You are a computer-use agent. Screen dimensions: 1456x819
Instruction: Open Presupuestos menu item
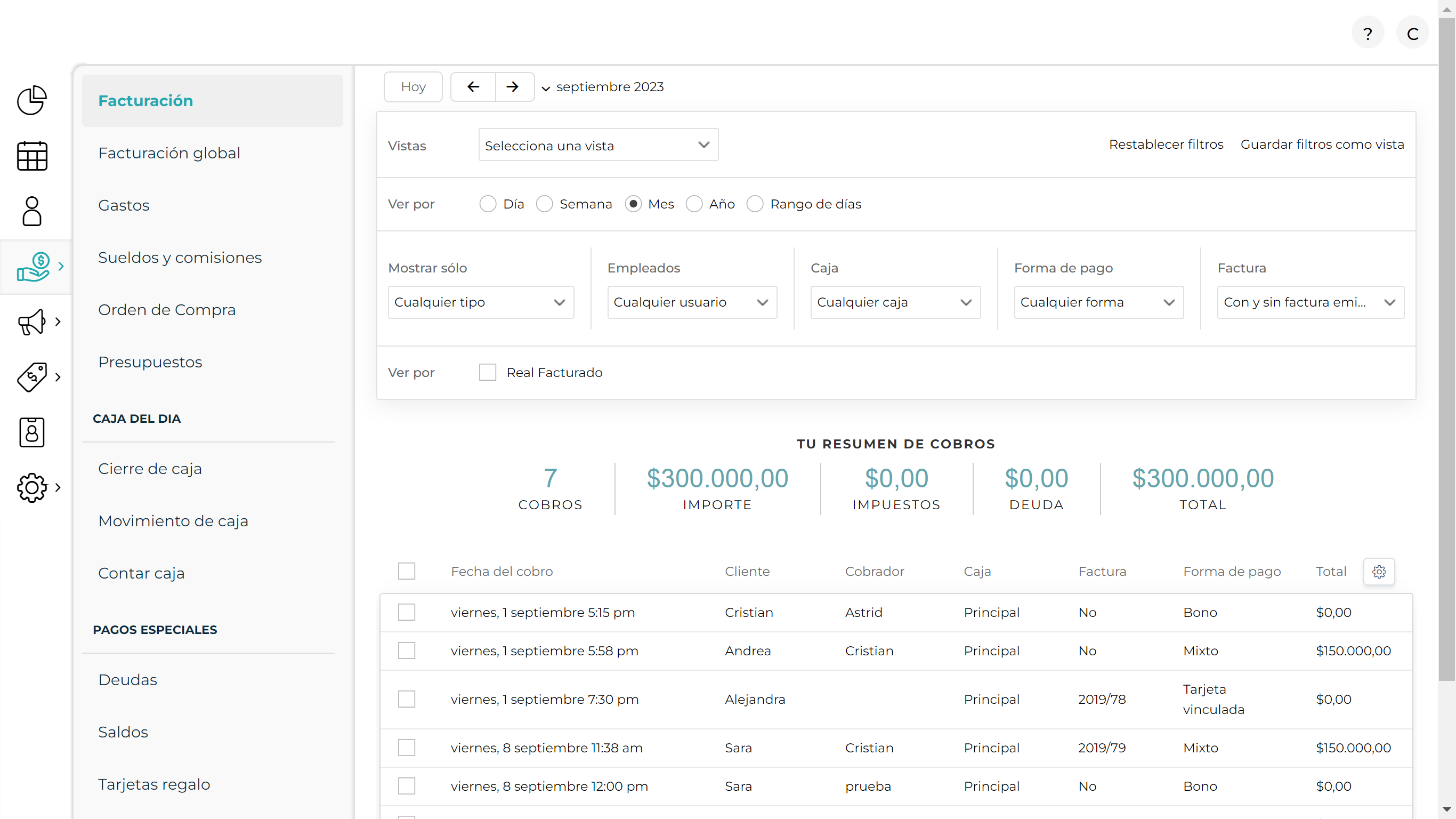[150, 362]
